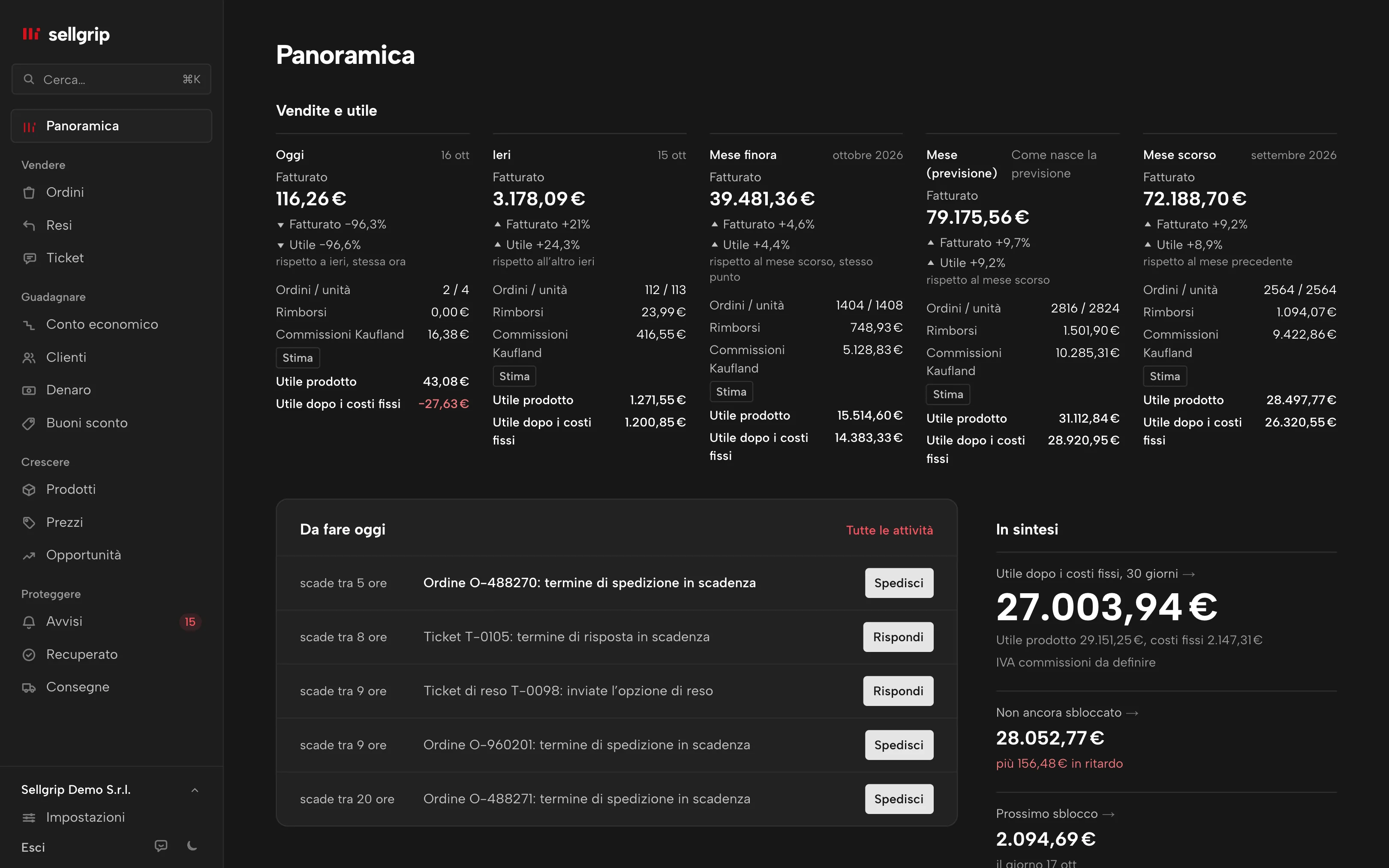This screenshot has width=1389, height=868.
Task: Click the Buoni sconto tag icon
Action: pos(29,423)
